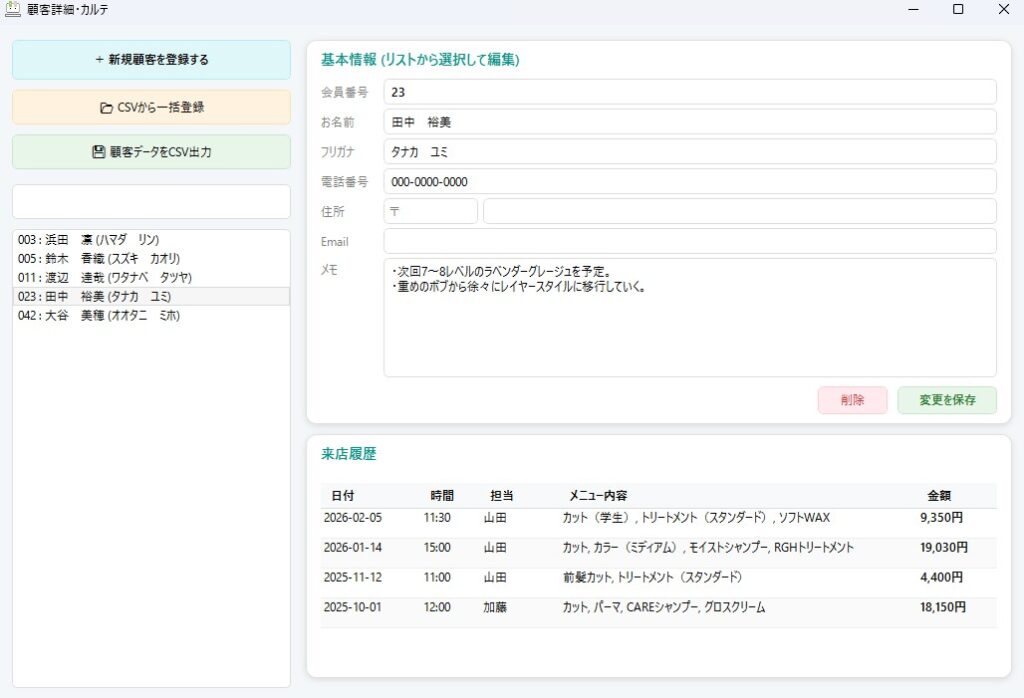
Task: Save edits with 変更を保存 button
Action: (x=946, y=400)
